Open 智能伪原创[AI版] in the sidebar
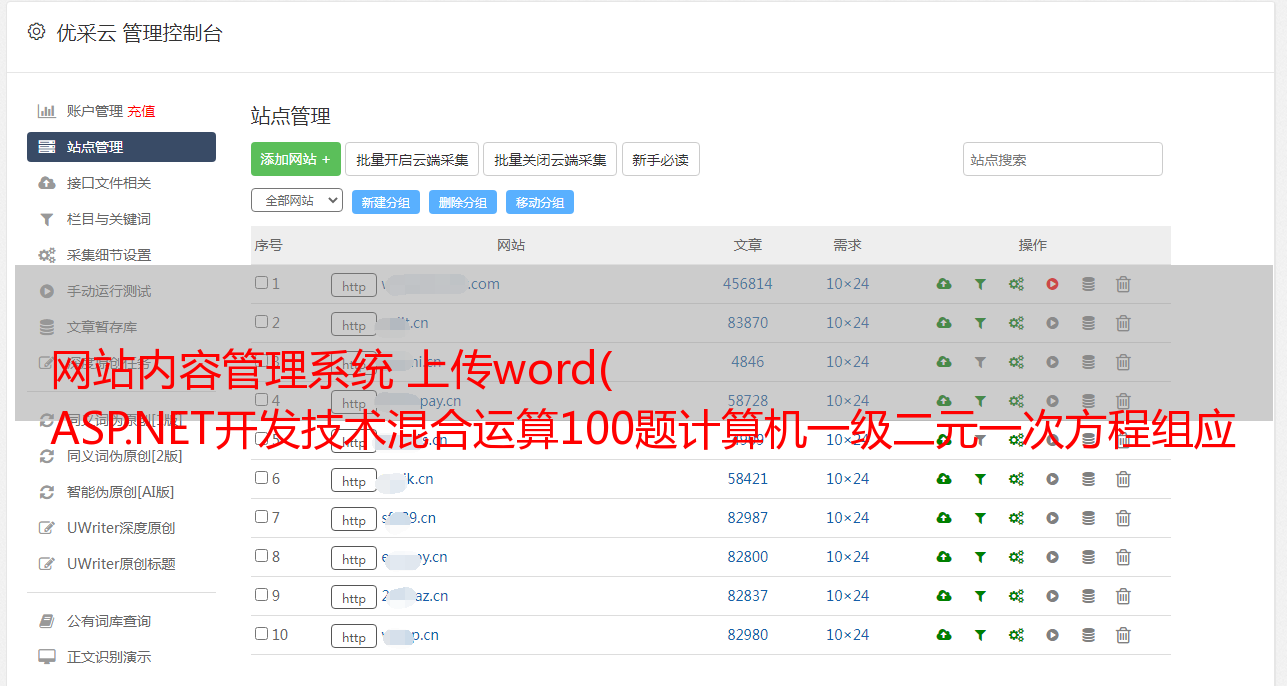 pos(121,492)
